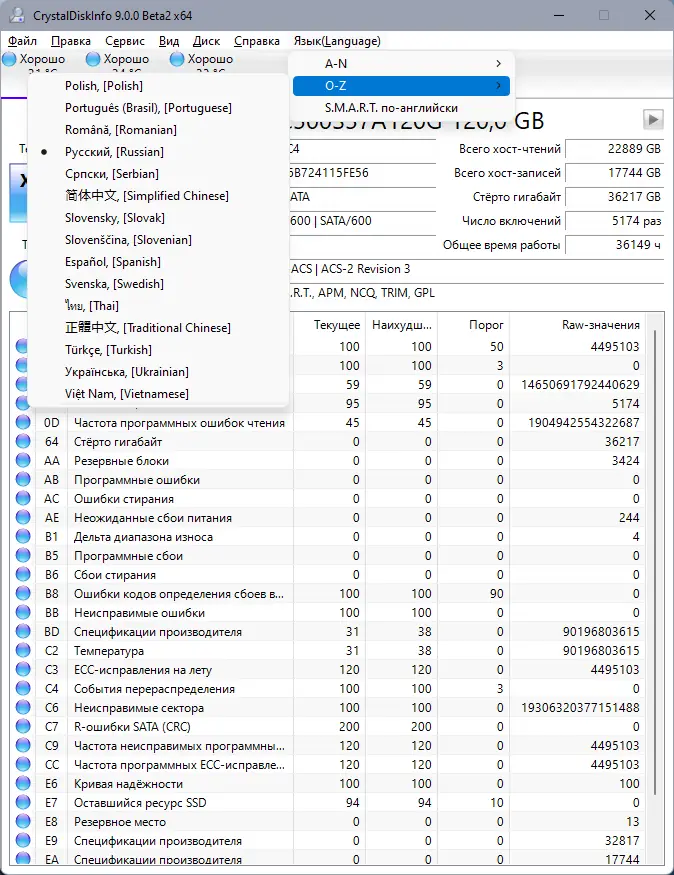Click status orb for attribute B8

click(23, 593)
